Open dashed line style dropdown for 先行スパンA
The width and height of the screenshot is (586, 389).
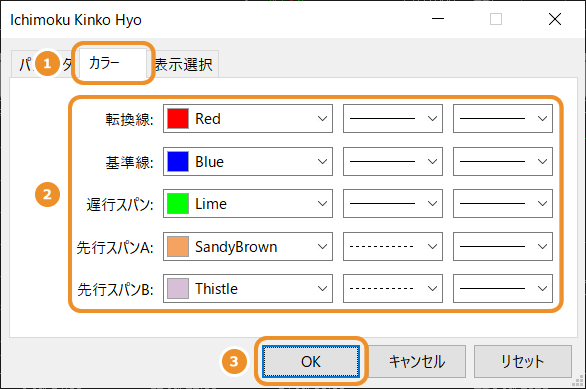point(393,247)
